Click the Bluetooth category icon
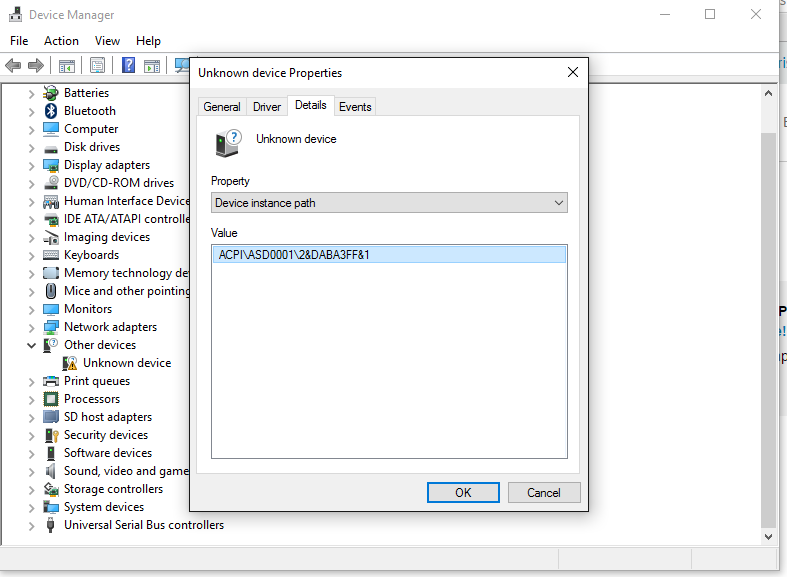Screen dimensions: 787x577 51,111
